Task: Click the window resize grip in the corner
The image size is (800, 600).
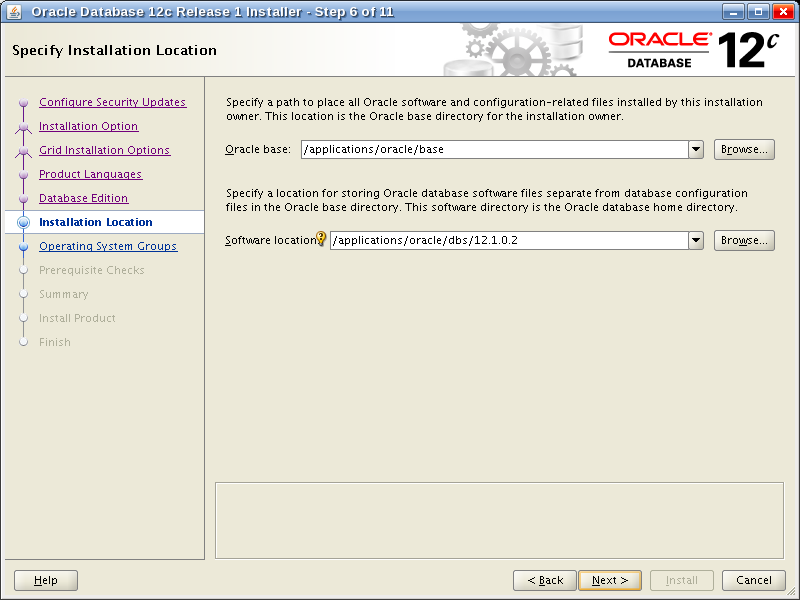Action: pyautogui.click(x=791, y=591)
